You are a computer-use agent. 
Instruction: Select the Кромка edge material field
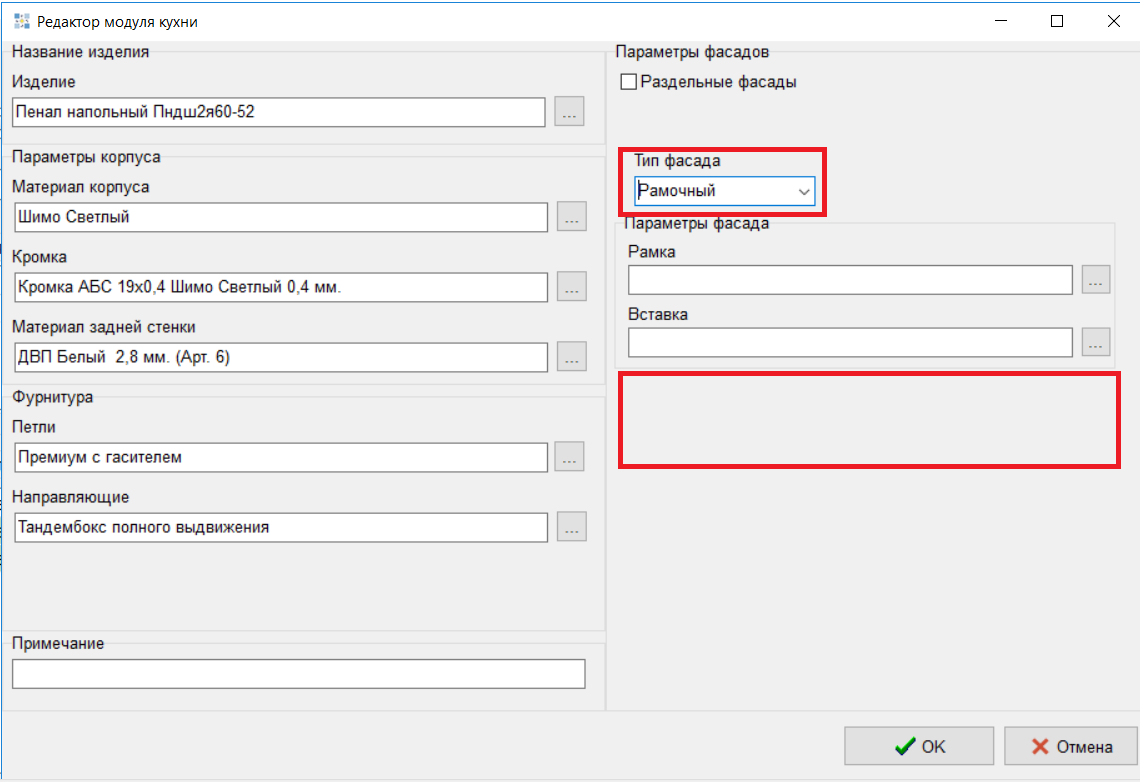pyautogui.click(x=281, y=287)
